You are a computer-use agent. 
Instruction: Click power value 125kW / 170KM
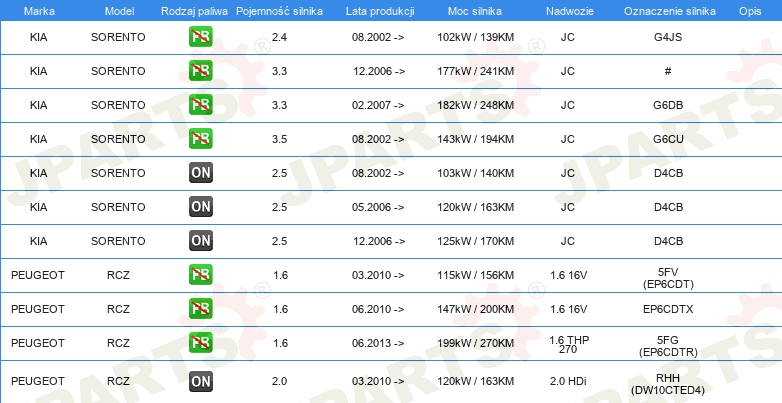point(475,240)
